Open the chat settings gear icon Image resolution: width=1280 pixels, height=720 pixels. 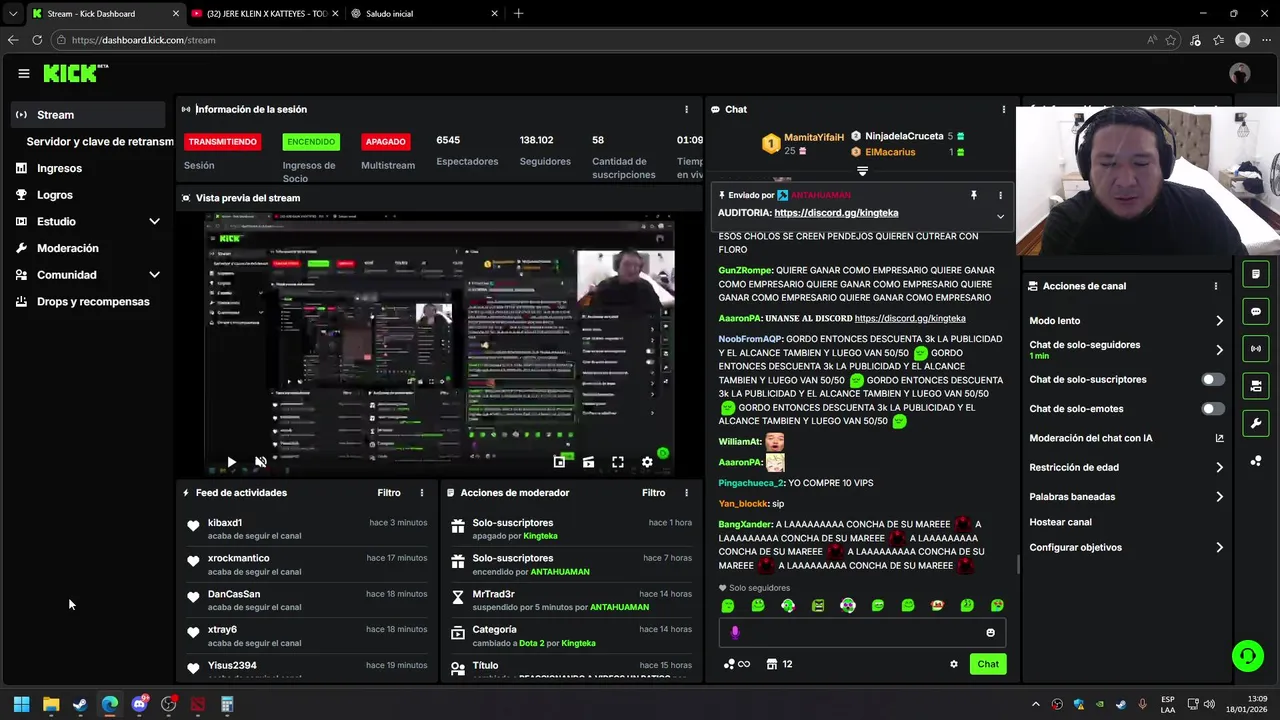(x=954, y=664)
